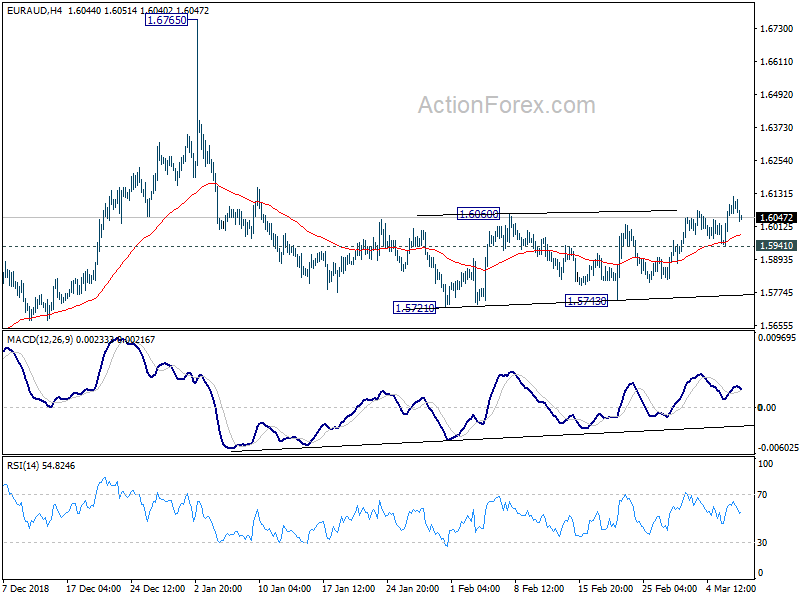Click the 10 Jan 04:00 date label
The width and height of the screenshot is (800, 600).
285,589
